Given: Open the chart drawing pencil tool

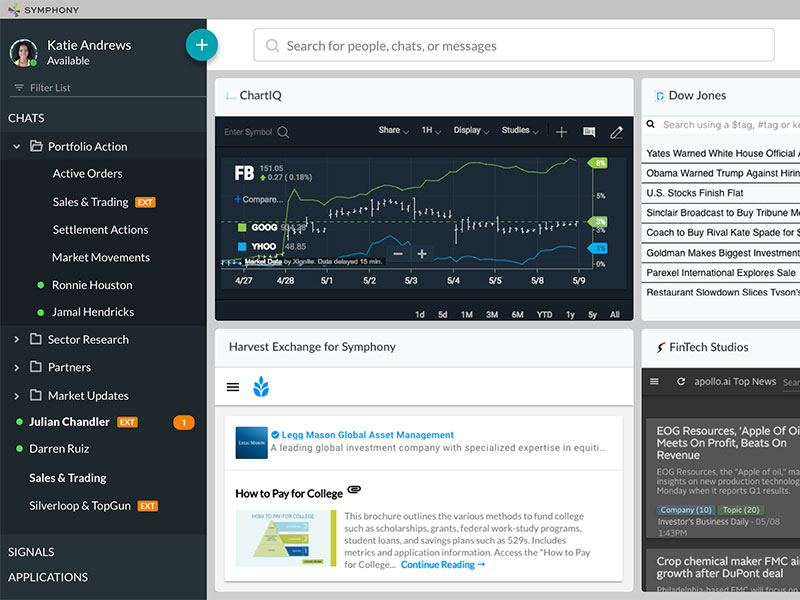Looking at the screenshot, I should 617,132.
